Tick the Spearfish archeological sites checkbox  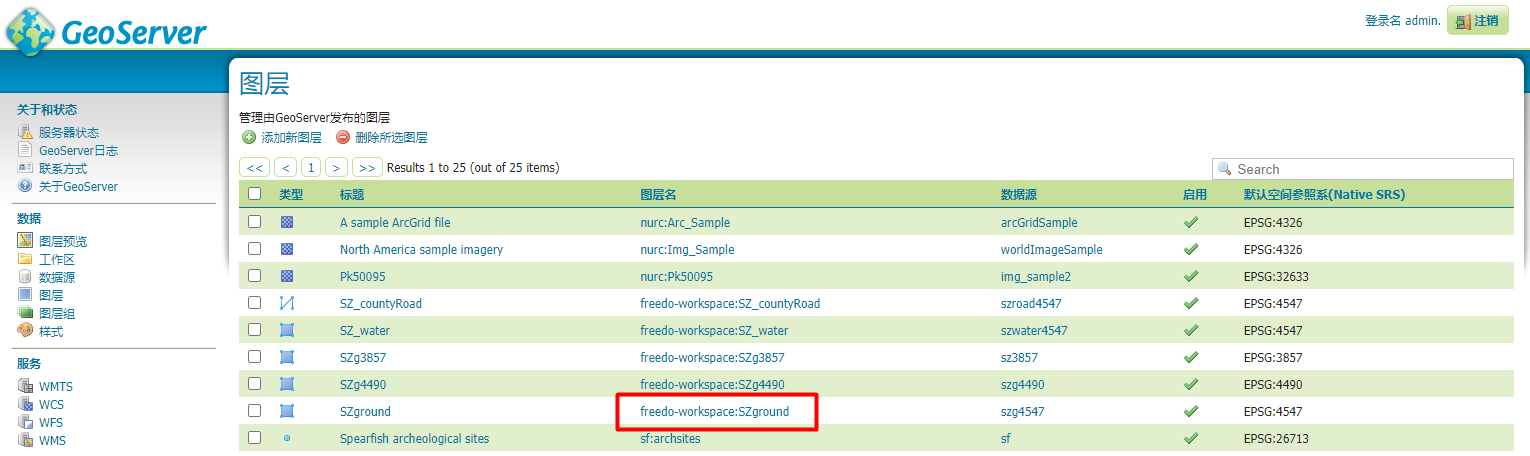coord(254,437)
